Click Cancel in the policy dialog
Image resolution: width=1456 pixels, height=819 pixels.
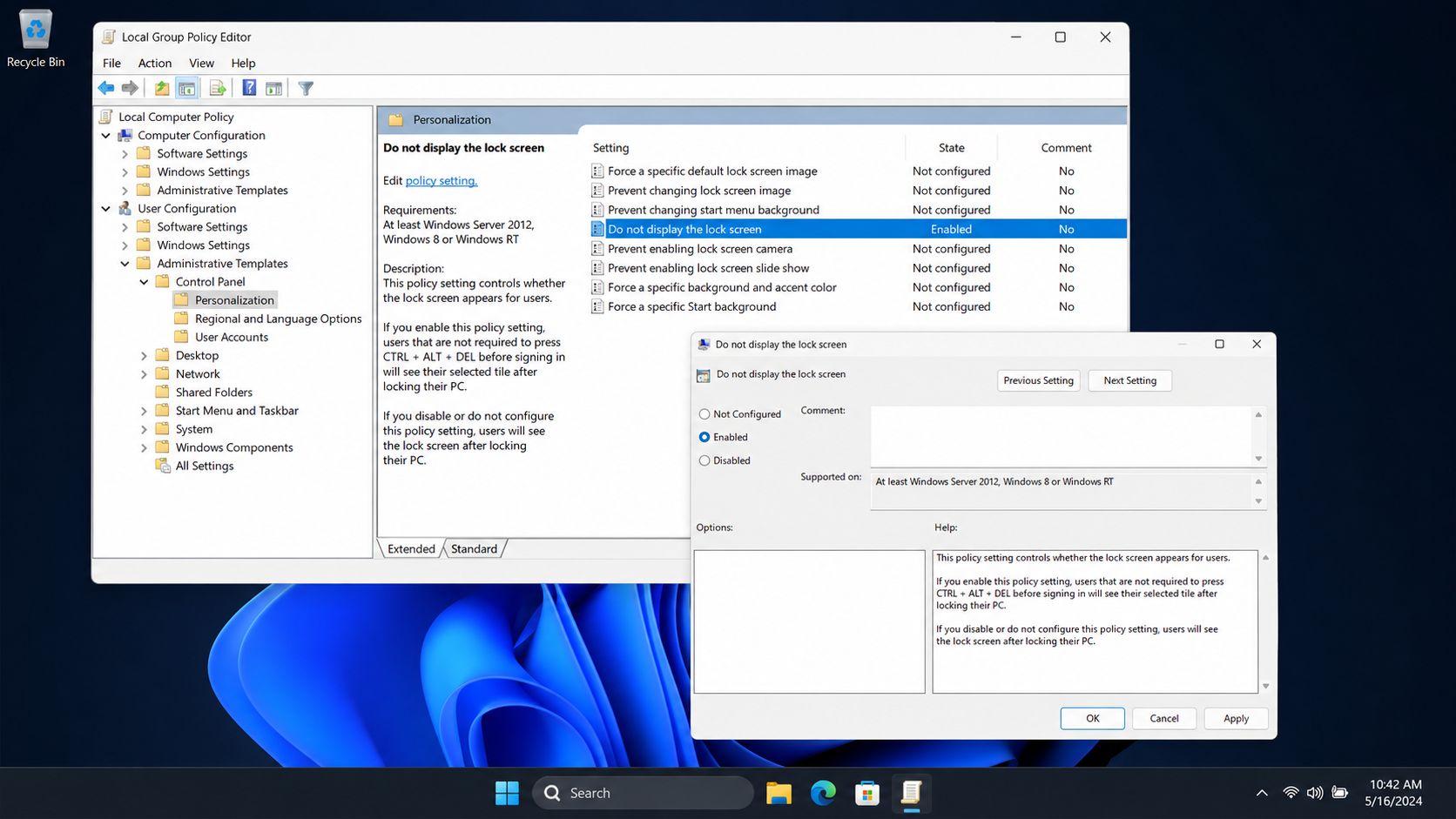[x=1164, y=718]
